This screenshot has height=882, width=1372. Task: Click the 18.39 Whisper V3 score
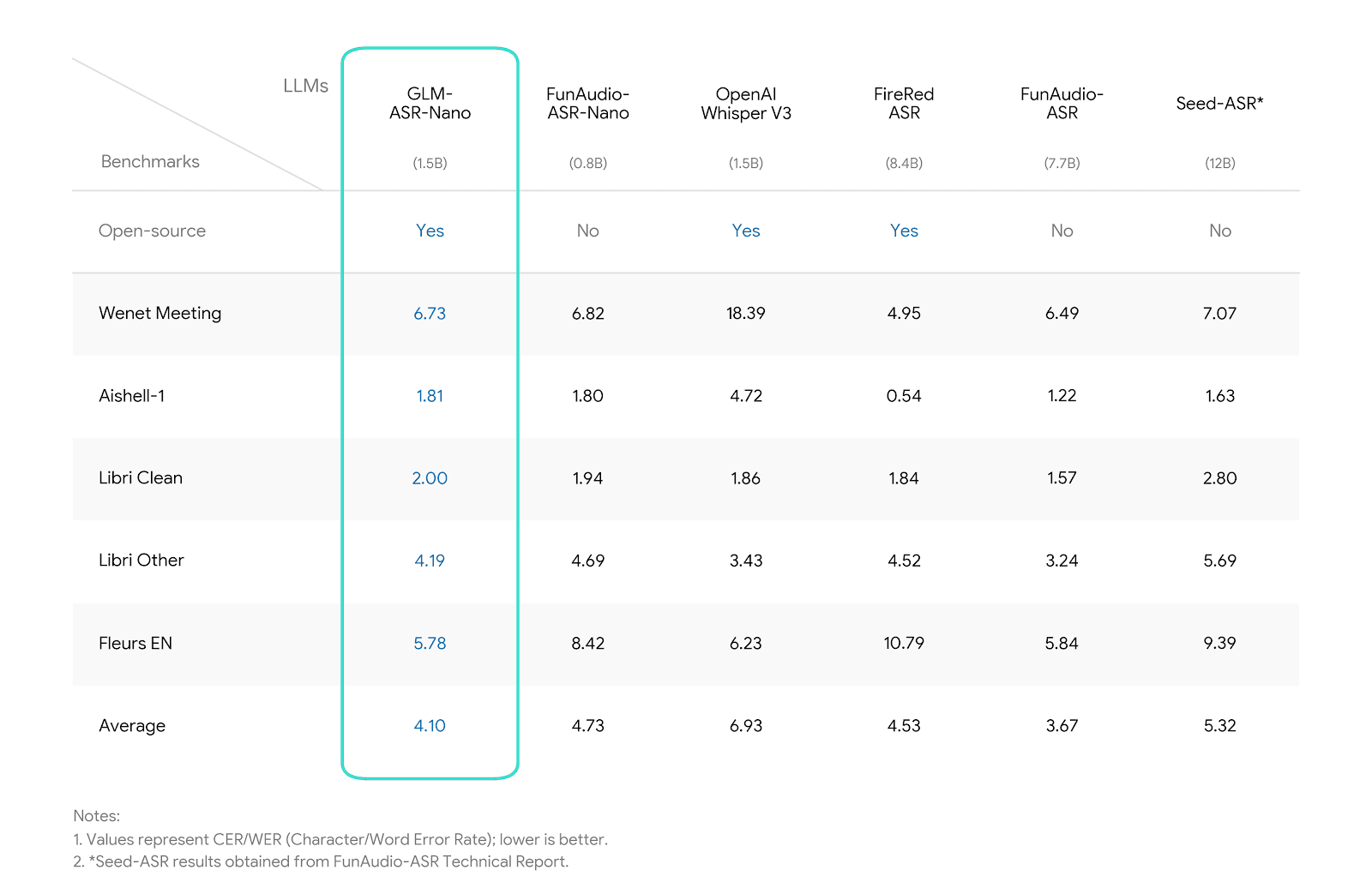(x=746, y=314)
